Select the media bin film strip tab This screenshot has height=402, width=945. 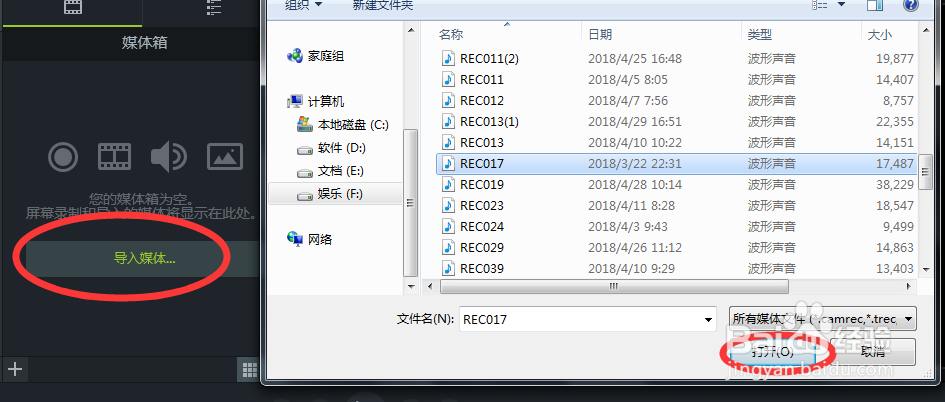point(72,8)
